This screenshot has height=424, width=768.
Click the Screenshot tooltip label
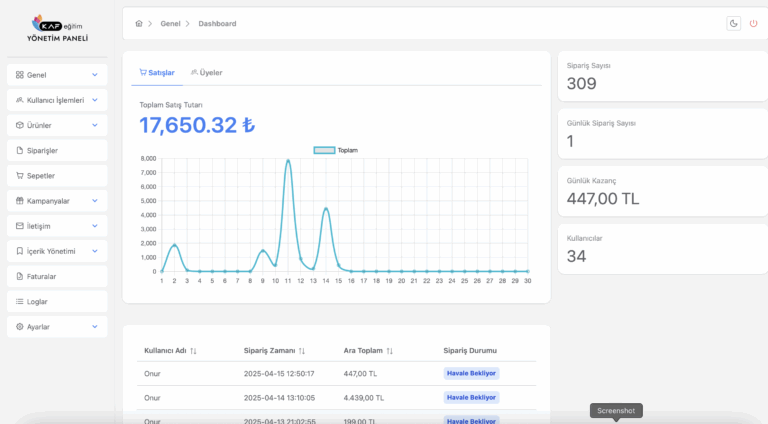click(x=616, y=411)
